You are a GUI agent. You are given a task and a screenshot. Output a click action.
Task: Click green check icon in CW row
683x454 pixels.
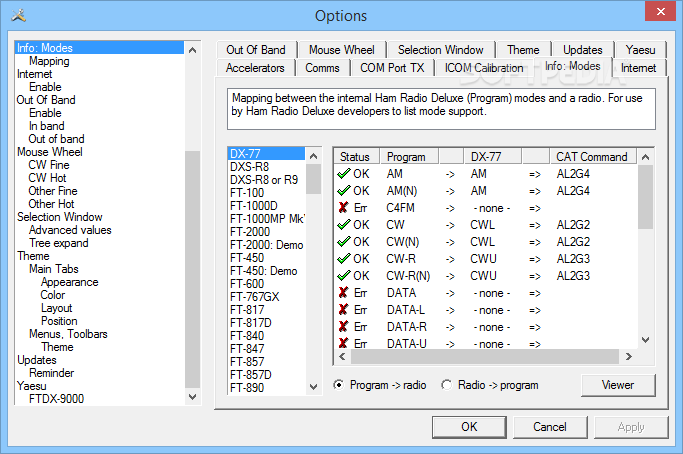[x=344, y=225]
